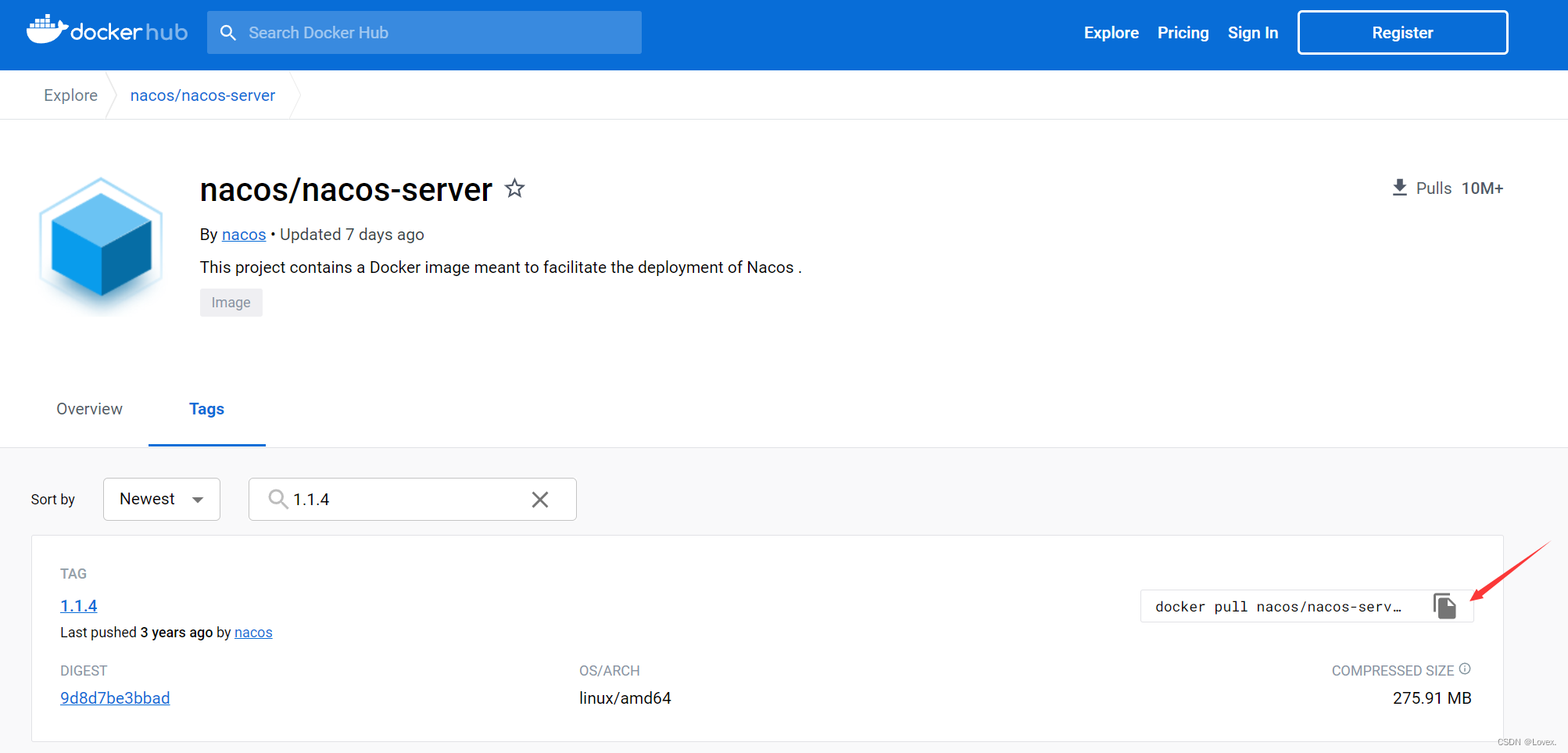Focus the Search Docker Hub field
This screenshot has height=753, width=1568.
point(424,33)
